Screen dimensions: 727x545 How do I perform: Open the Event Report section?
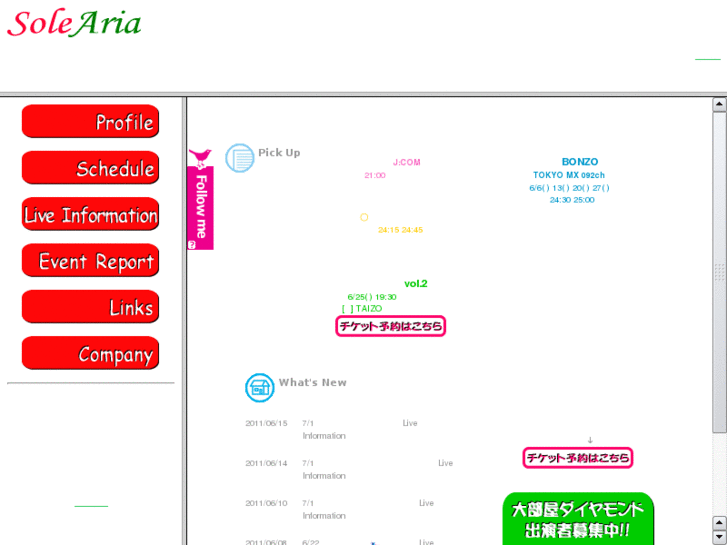(90, 261)
